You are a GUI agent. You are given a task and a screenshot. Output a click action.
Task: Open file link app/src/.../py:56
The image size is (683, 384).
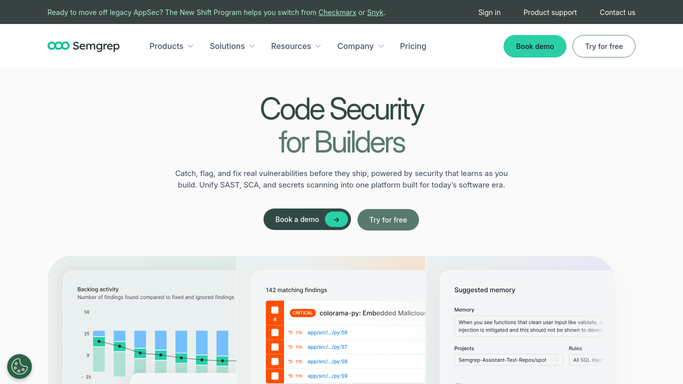point(327,333)
